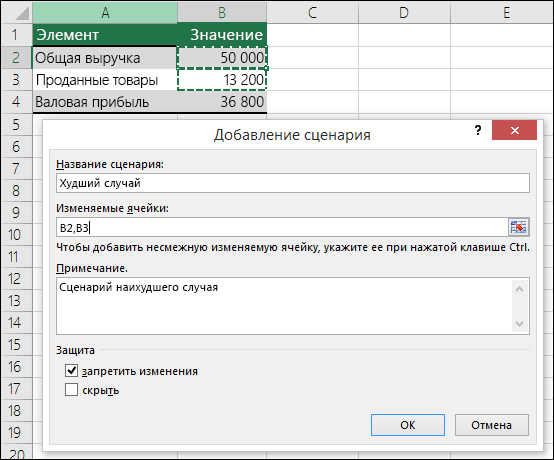
Task: Click cell Валовая прибыль
Action: [105, 102]
